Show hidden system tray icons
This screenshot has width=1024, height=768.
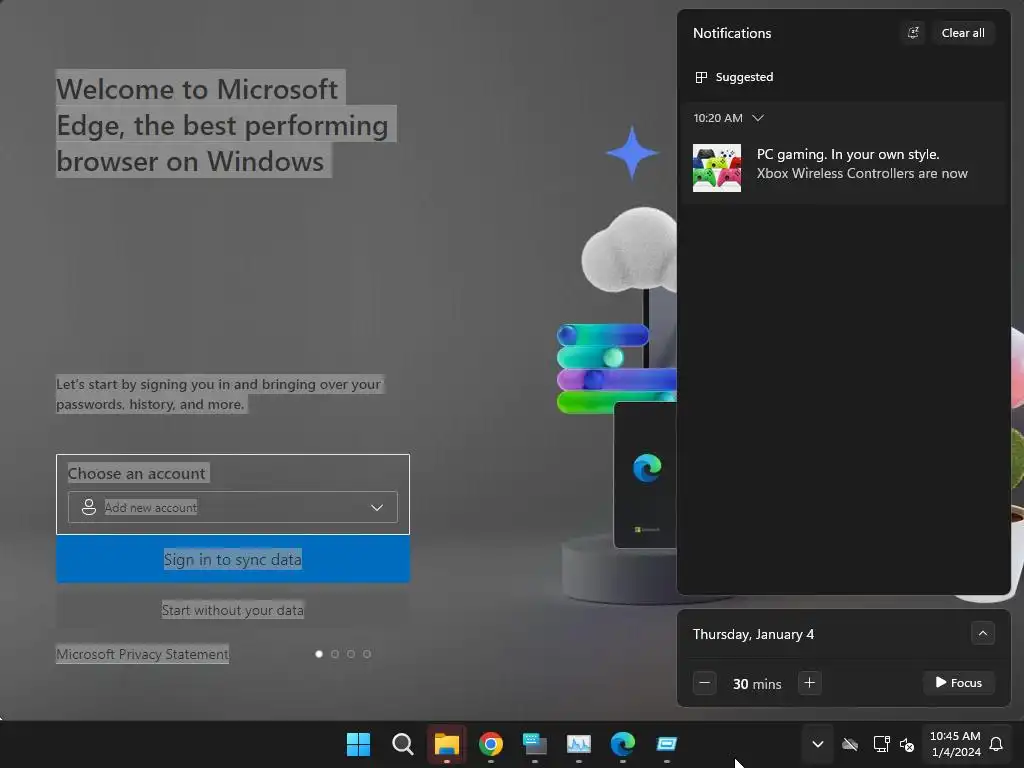818,744
